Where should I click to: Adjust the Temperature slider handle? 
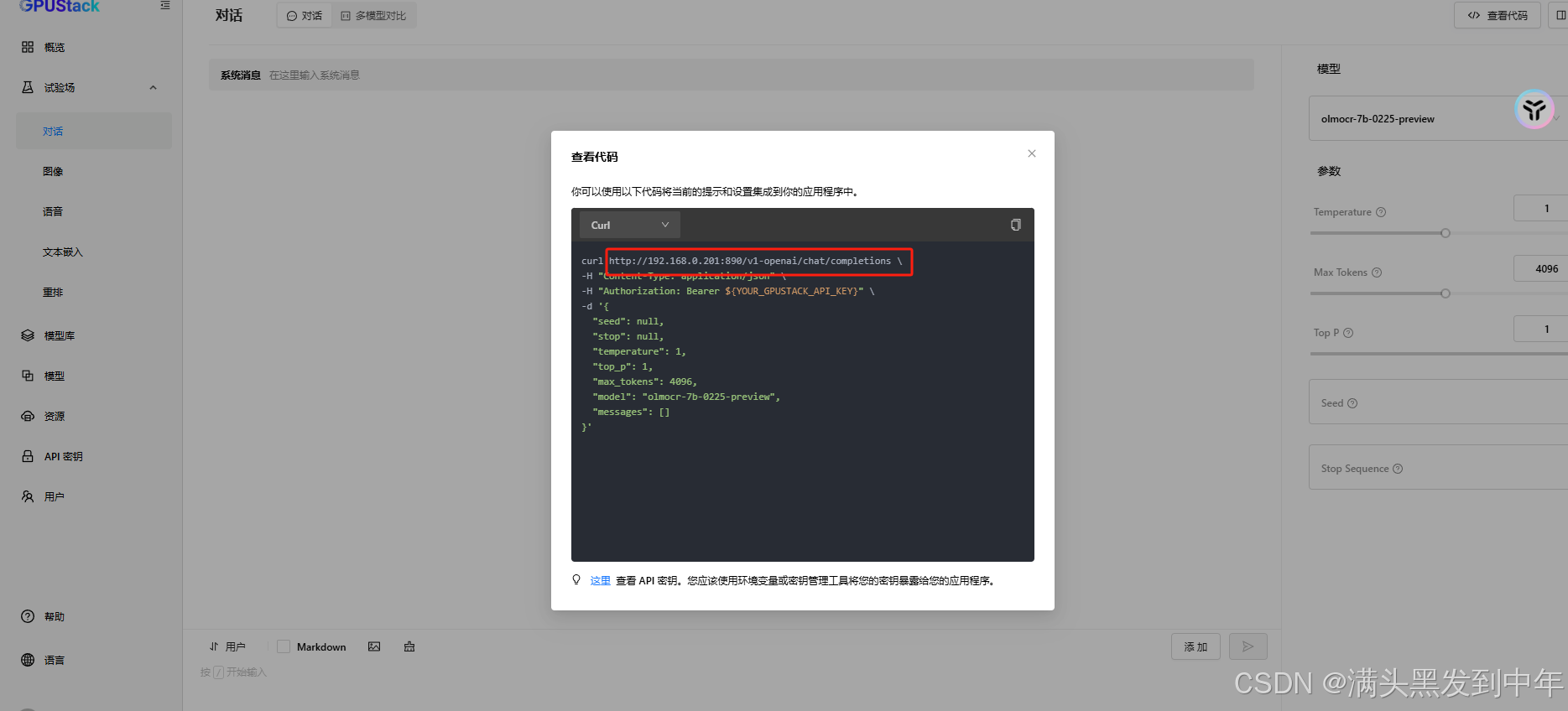(x=1446, y=233)
